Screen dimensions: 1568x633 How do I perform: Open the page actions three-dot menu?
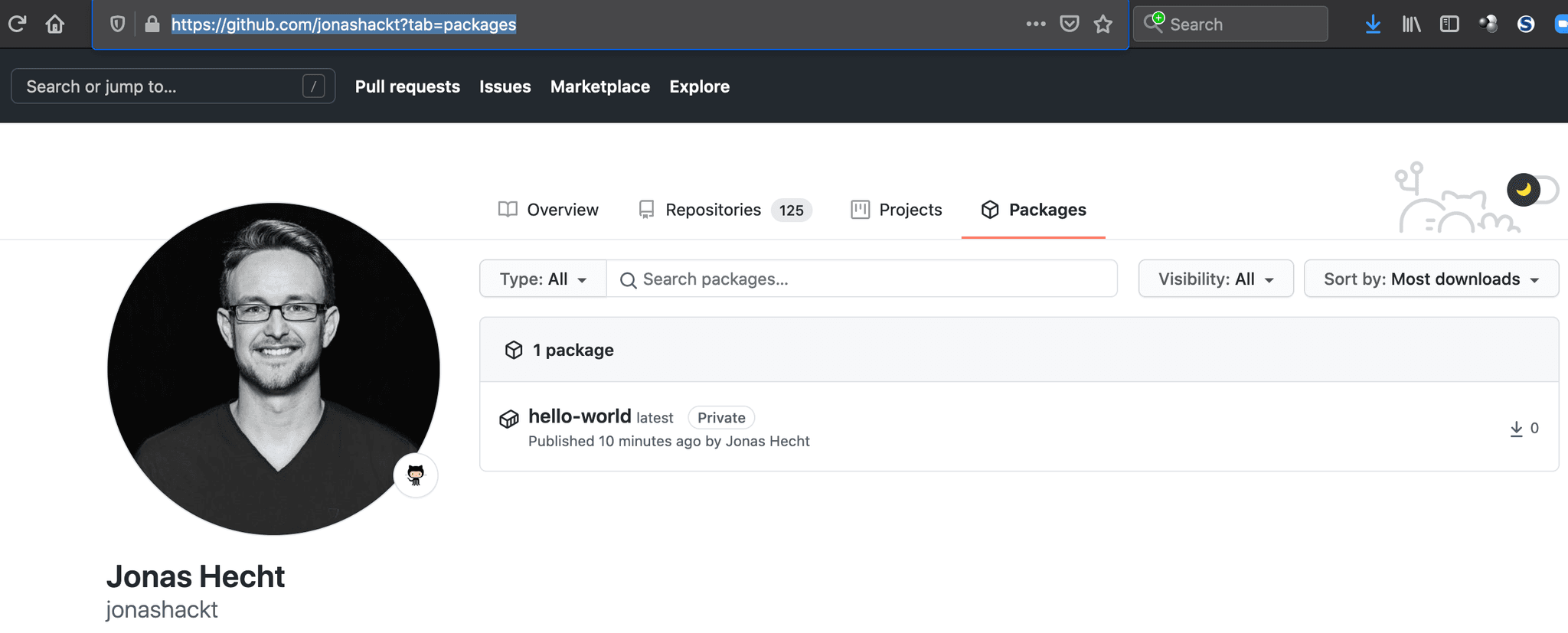pos(1036,24)
